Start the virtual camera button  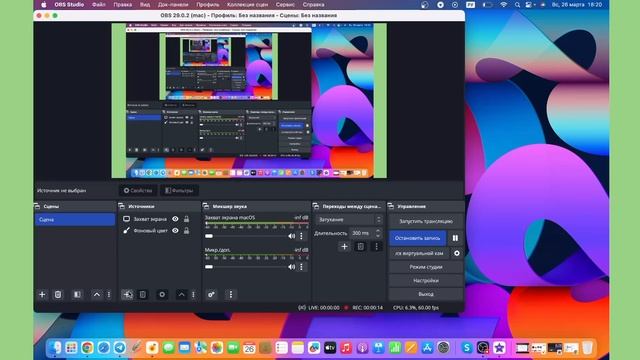click(419, 253)
